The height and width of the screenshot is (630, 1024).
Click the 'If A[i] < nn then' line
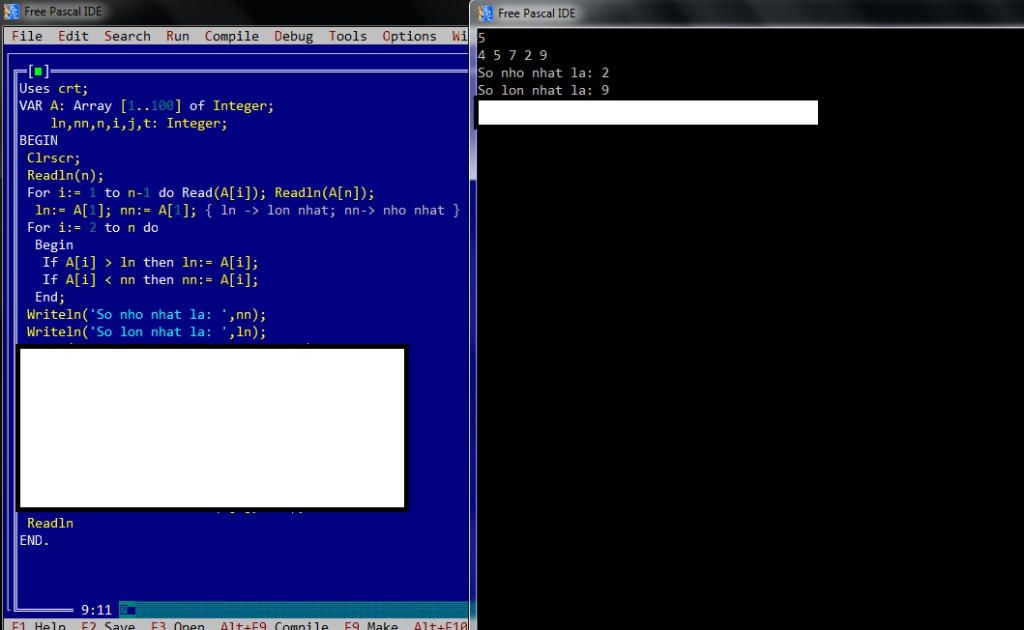(150, 279)
